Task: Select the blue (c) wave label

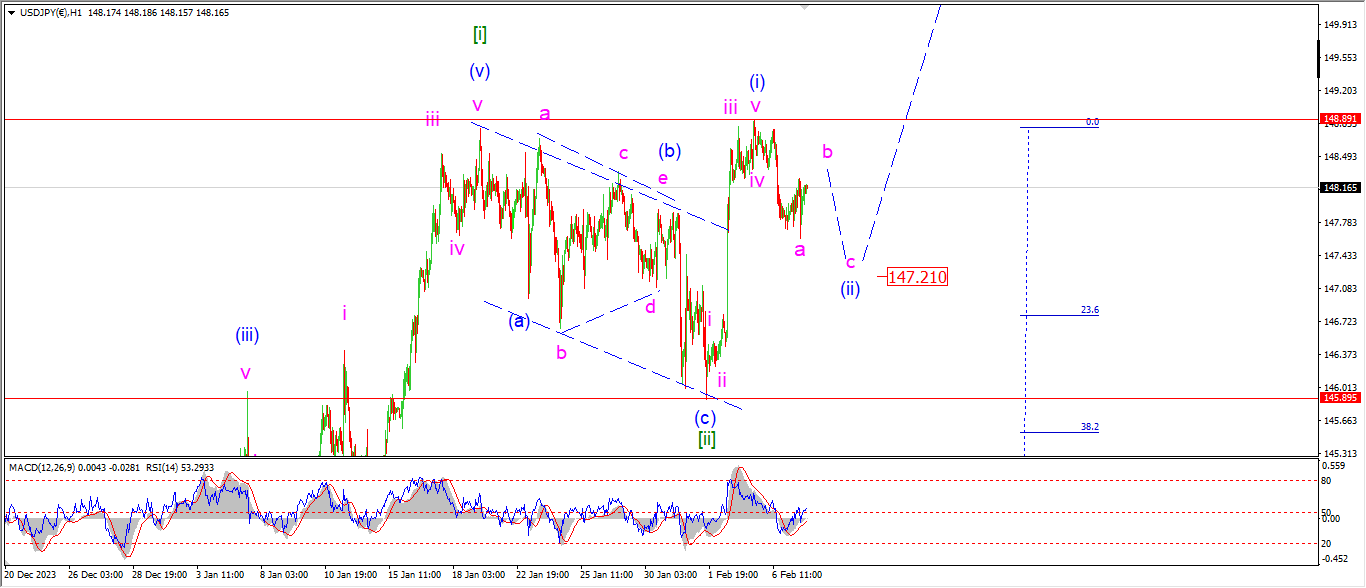Action: coord(706,416)
